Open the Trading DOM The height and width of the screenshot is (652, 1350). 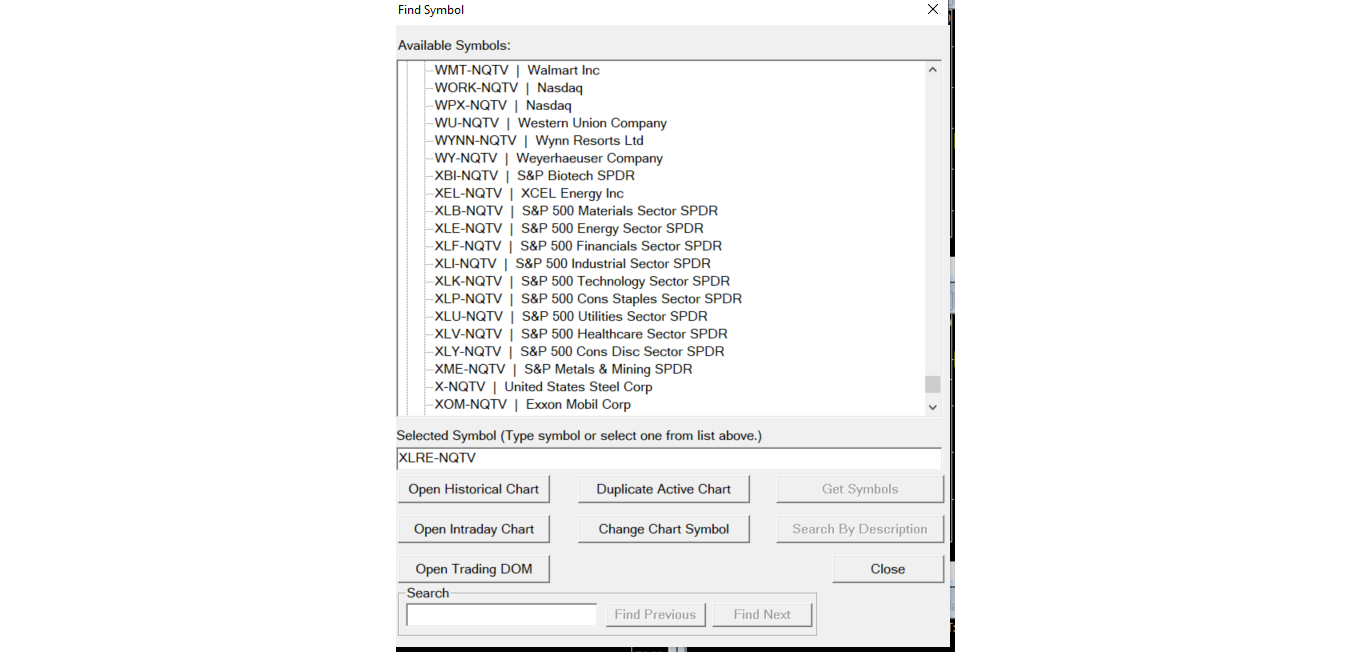point(473,569)
